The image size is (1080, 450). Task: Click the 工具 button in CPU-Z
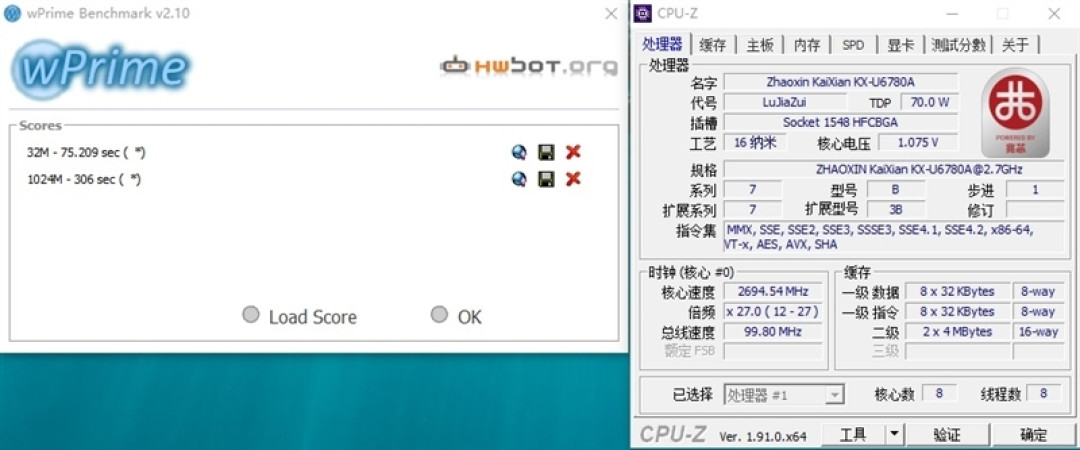coord(853,434)
